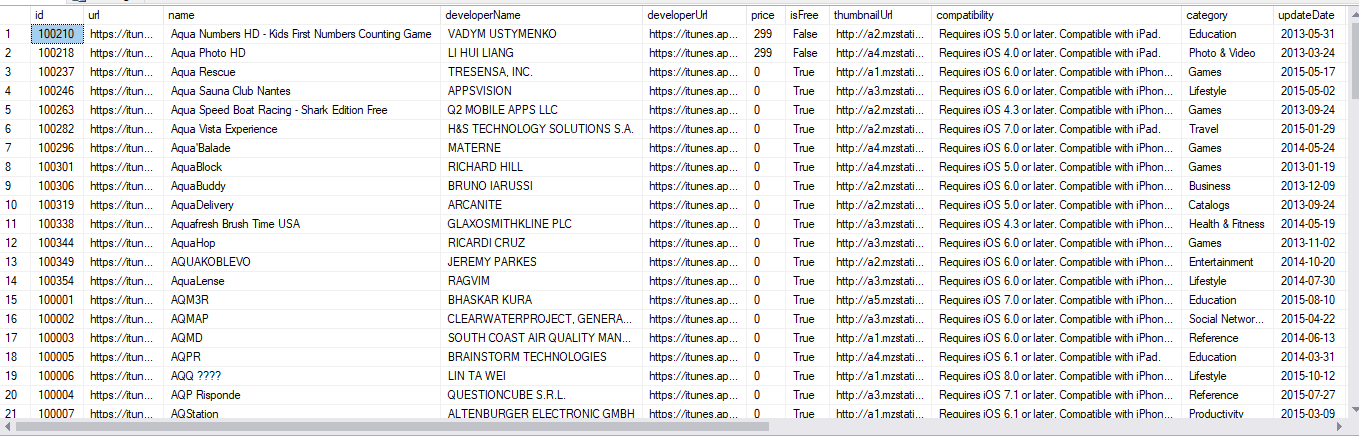Viewport: 1359px width, 438px height.
Task: Click the name cell AquaDelivery
Action: (x=303, y=205)
